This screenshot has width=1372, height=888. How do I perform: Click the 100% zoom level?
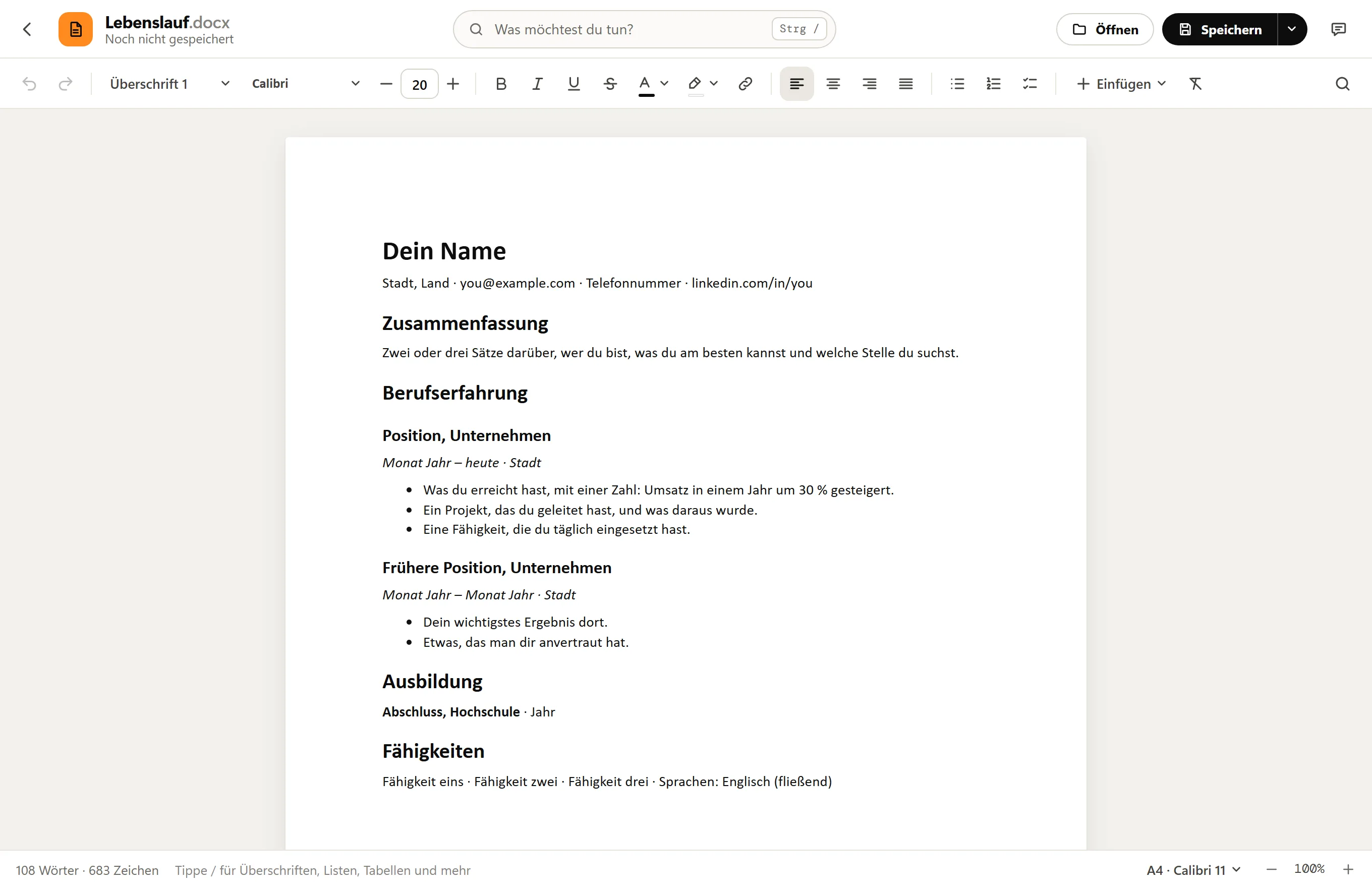pyautogui.click(x=1309, y=869)
